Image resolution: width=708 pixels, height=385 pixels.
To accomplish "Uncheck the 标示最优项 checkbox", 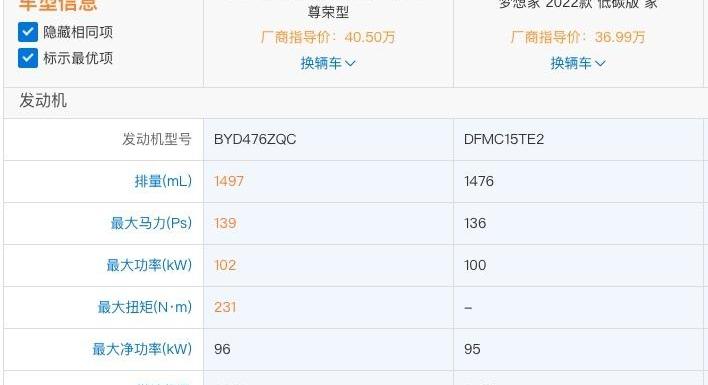I will click(x=28, y=58).
